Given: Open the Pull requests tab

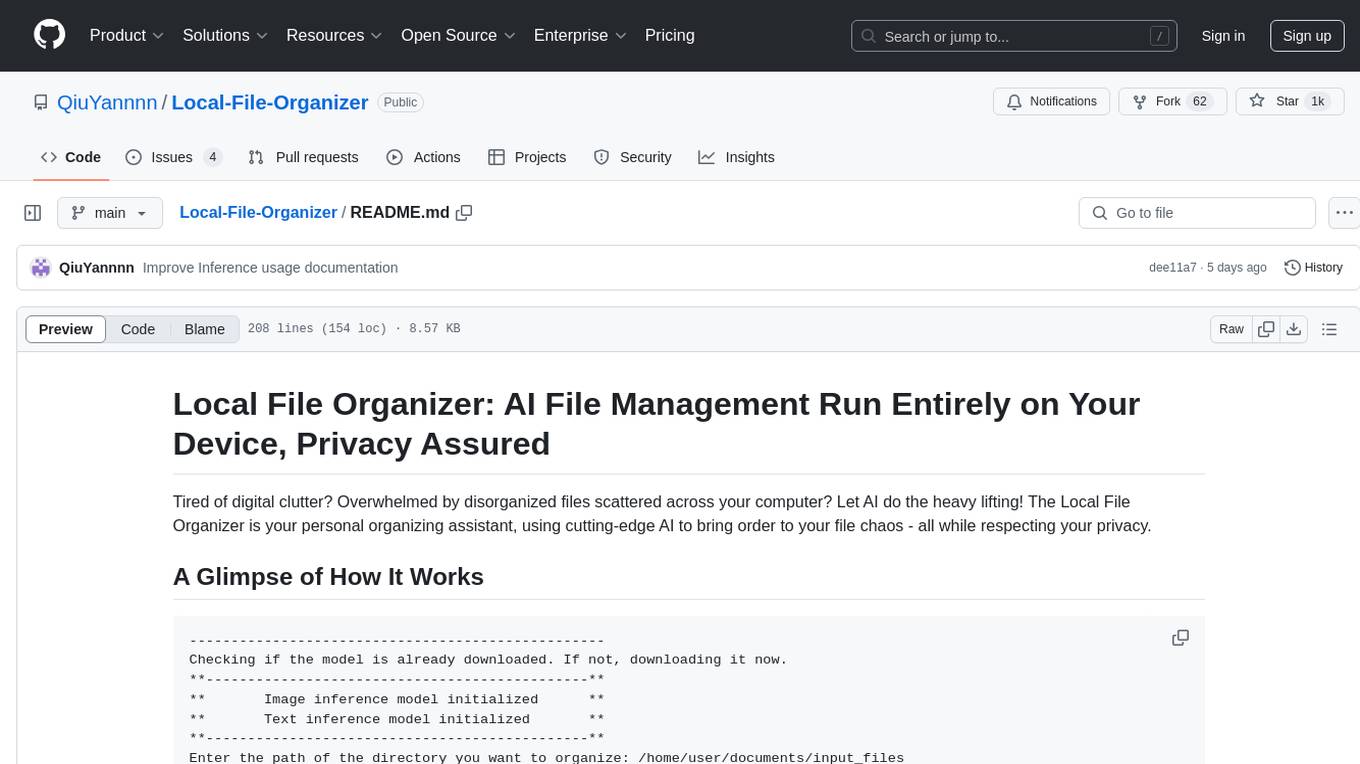Looking at the screenshot, I should (303, 157).
